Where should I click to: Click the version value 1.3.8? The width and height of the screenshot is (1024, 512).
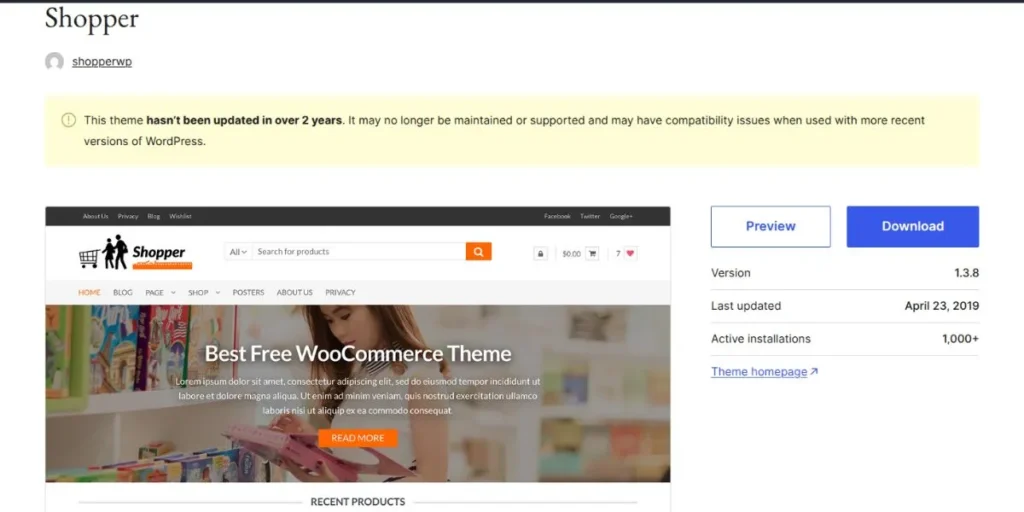click(x=967, y=273)
